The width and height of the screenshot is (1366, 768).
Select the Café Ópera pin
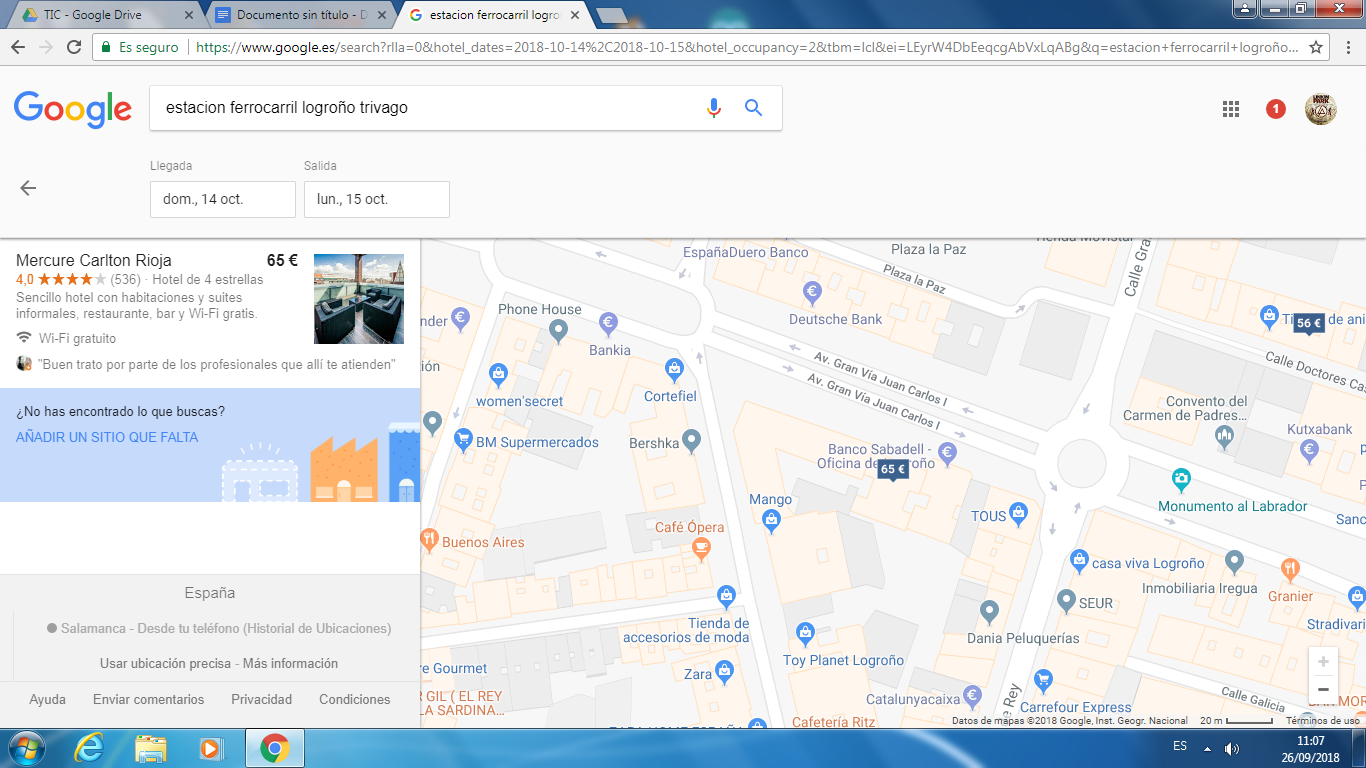click(x=701, y=547)
